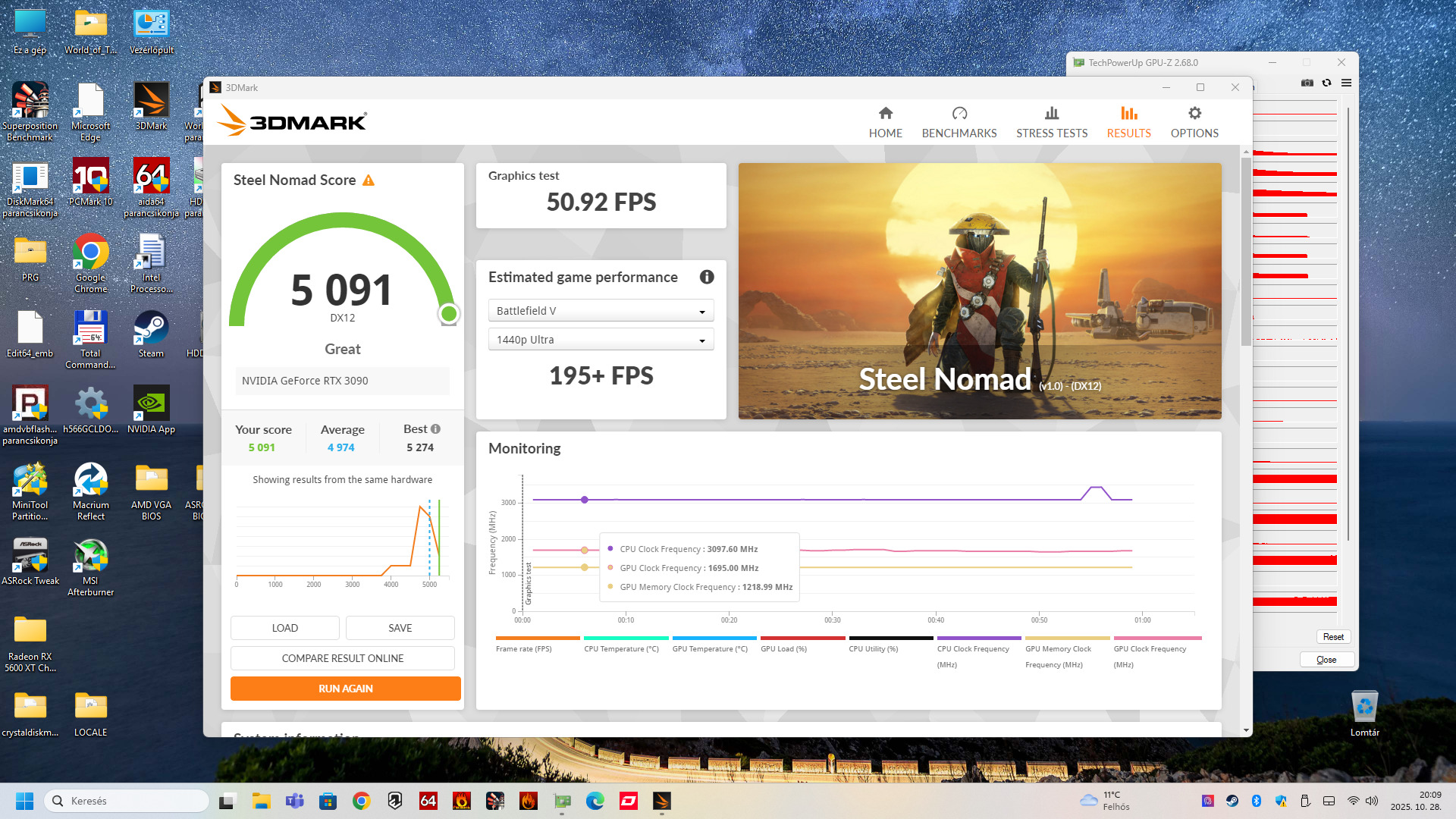
Task: Click COMPARE RESULT ONLINE button
Action: [343, 658]
